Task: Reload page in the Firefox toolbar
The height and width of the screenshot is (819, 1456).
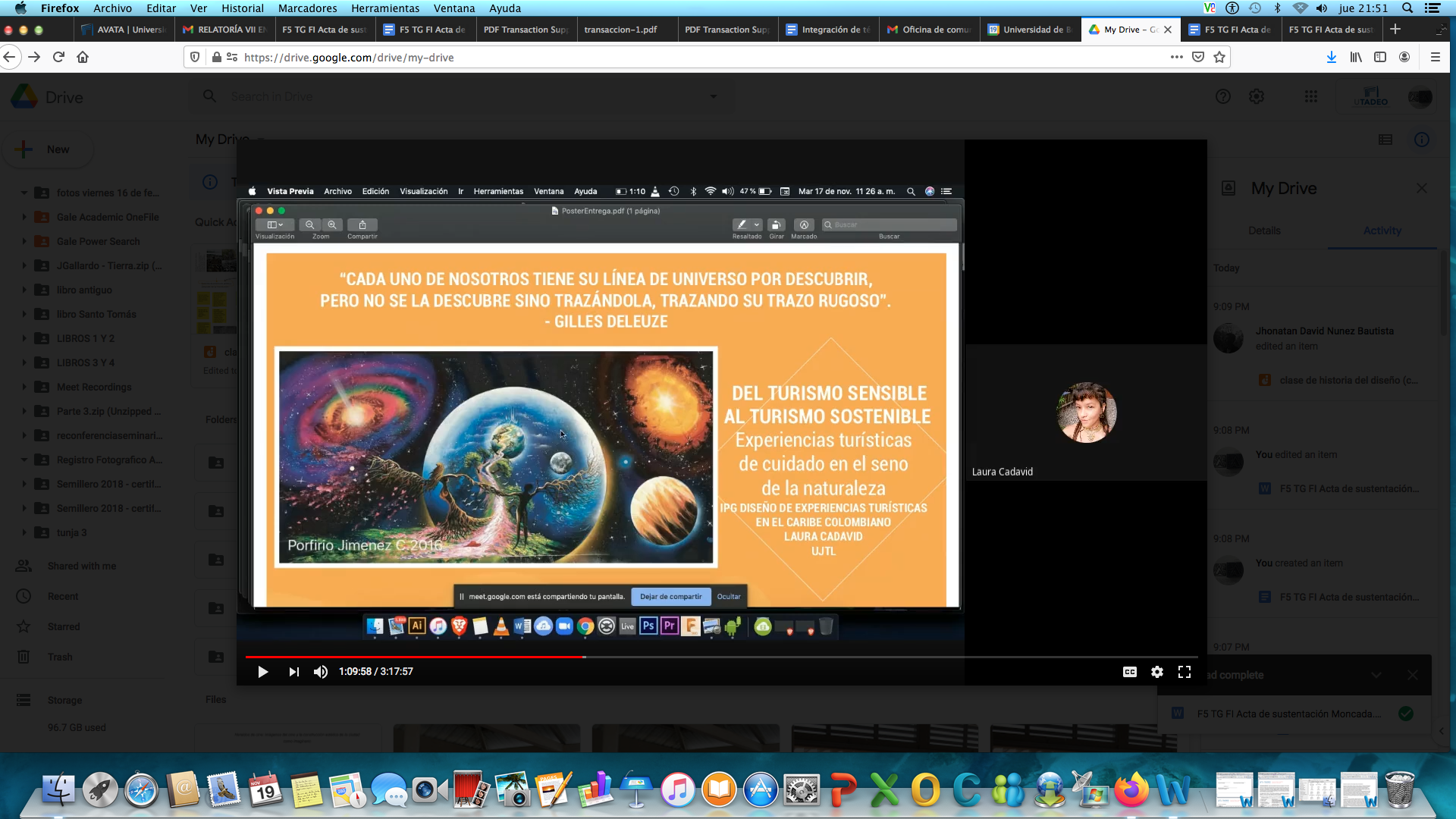Action: point(58,57)
